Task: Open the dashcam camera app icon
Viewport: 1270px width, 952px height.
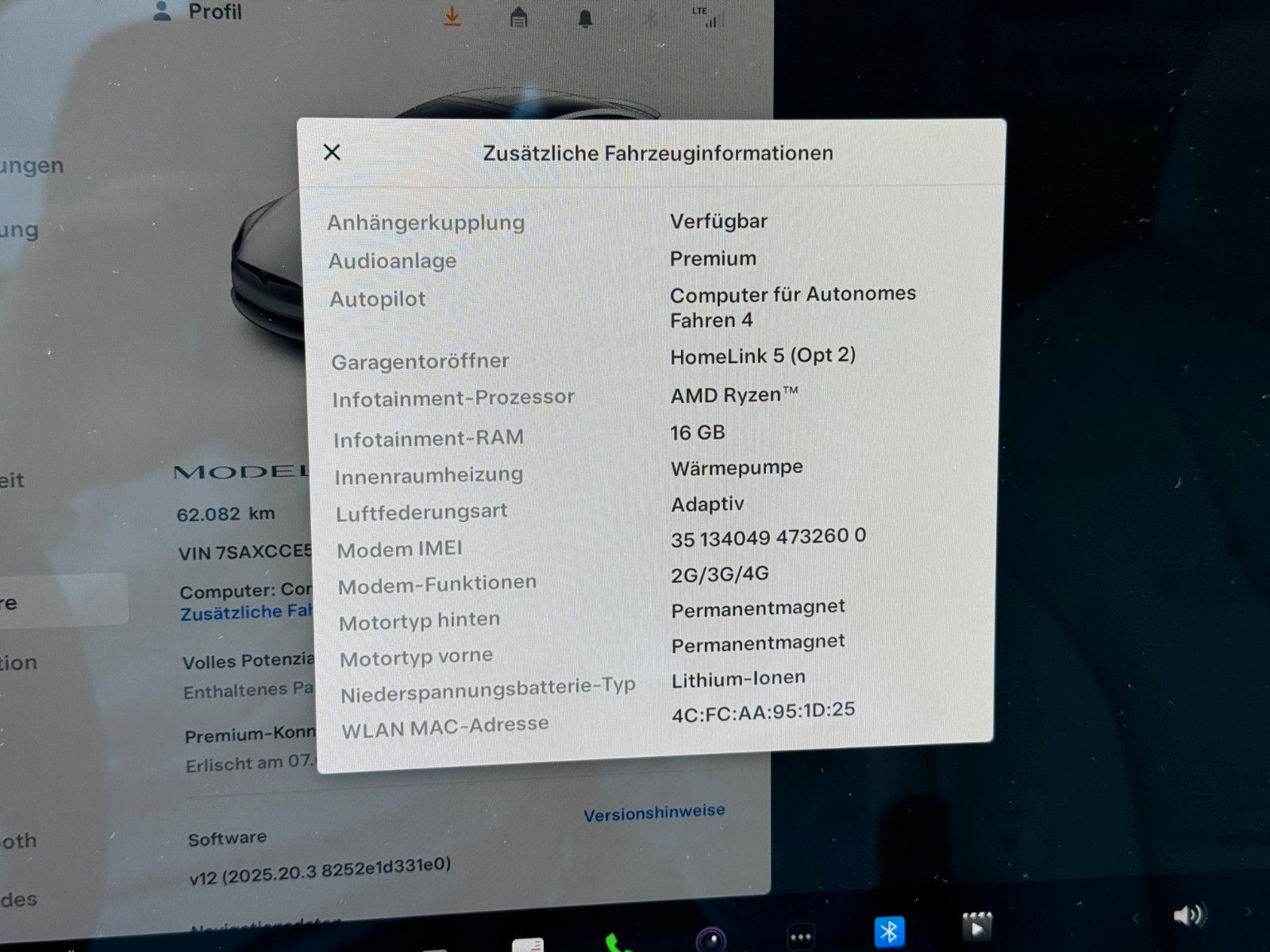Action: 711,939
